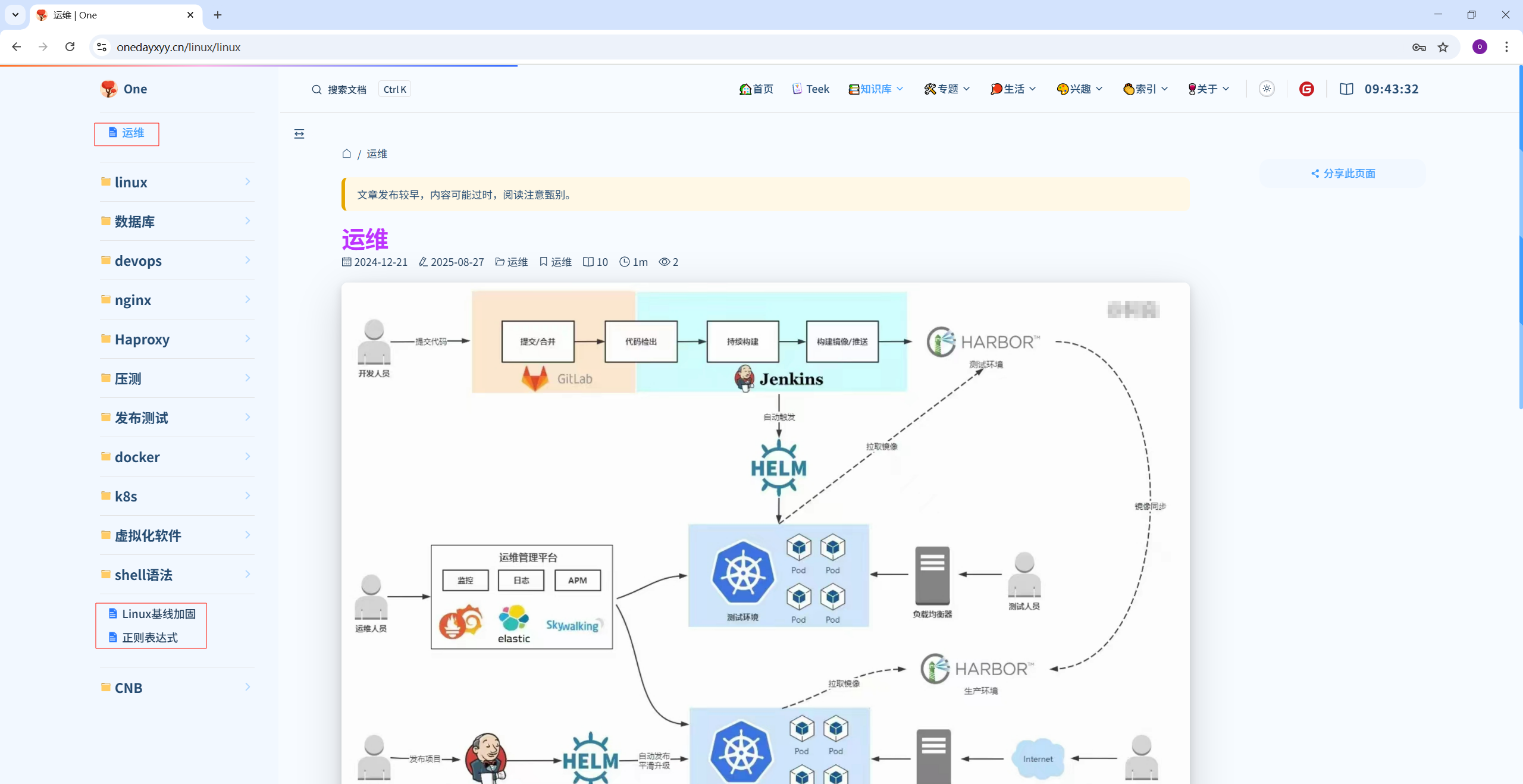
Task: Click the address bar URL
Action: click(178, 47)
